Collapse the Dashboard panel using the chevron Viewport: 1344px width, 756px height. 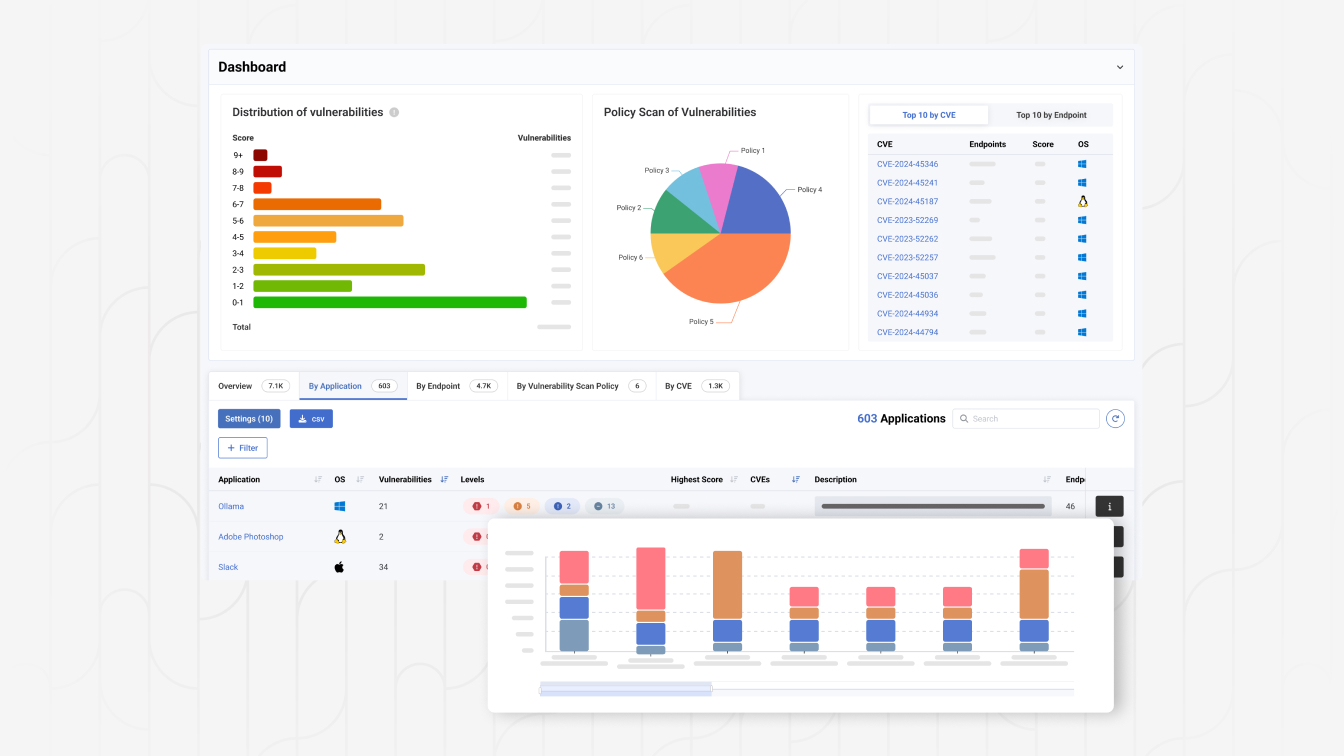pos(1119,67)
